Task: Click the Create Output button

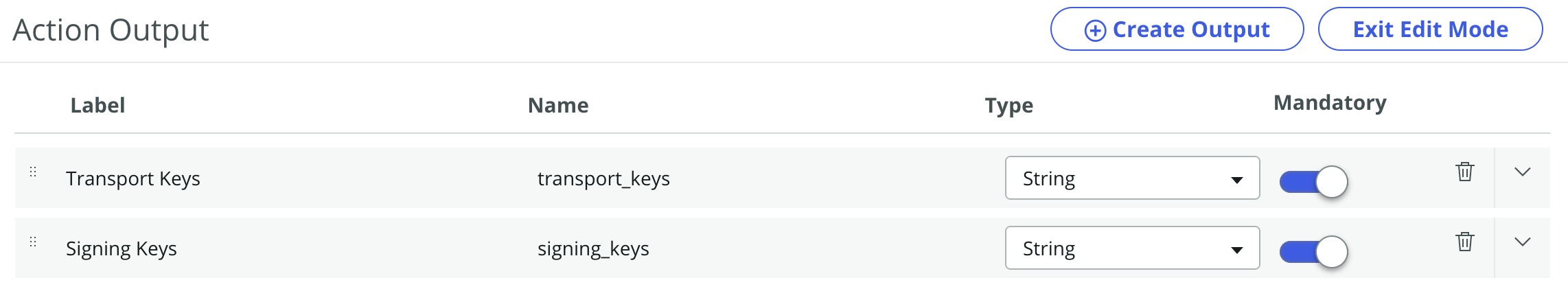Action: point(1177,30)
